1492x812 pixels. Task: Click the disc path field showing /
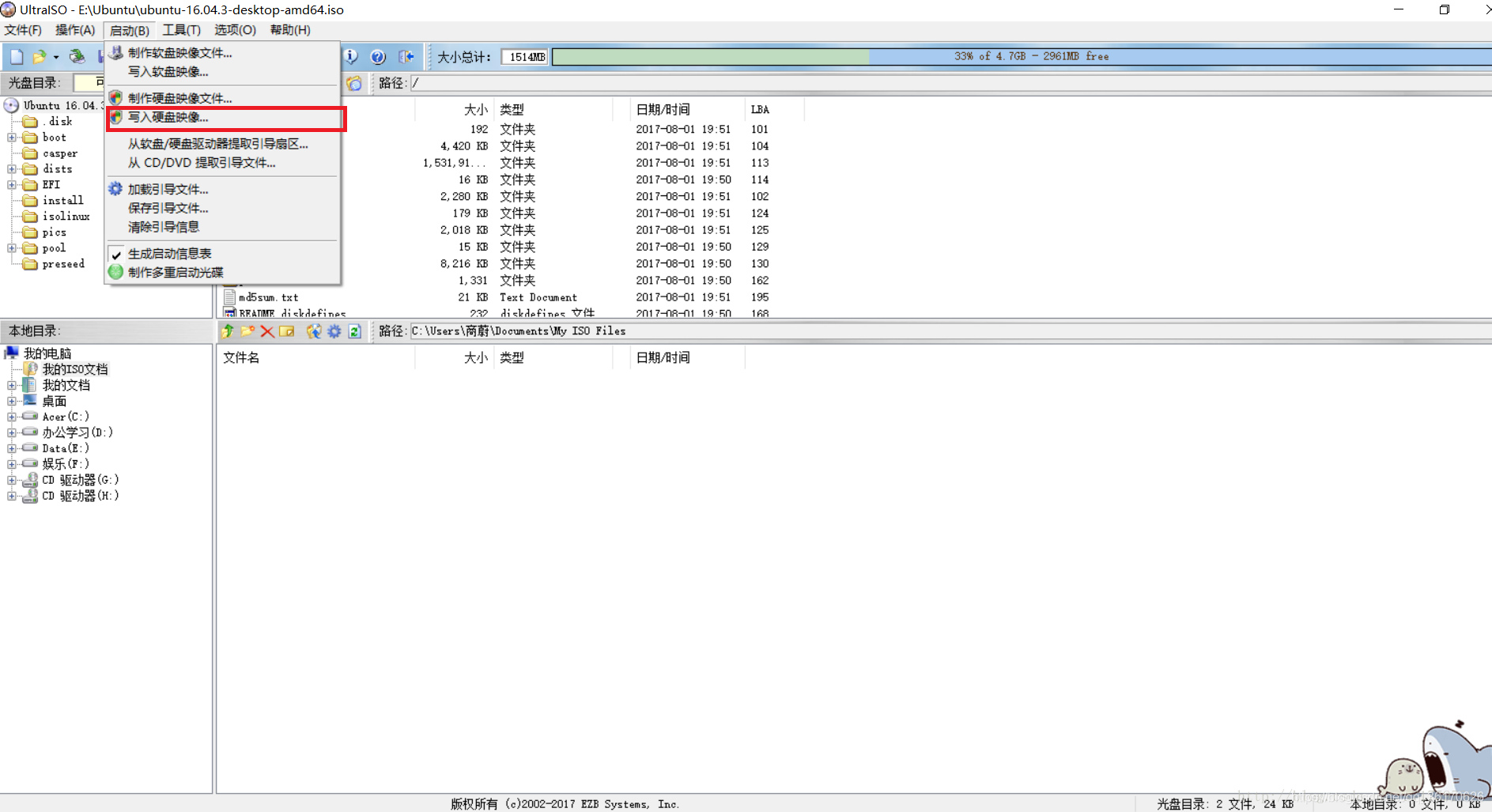[950, 83]
